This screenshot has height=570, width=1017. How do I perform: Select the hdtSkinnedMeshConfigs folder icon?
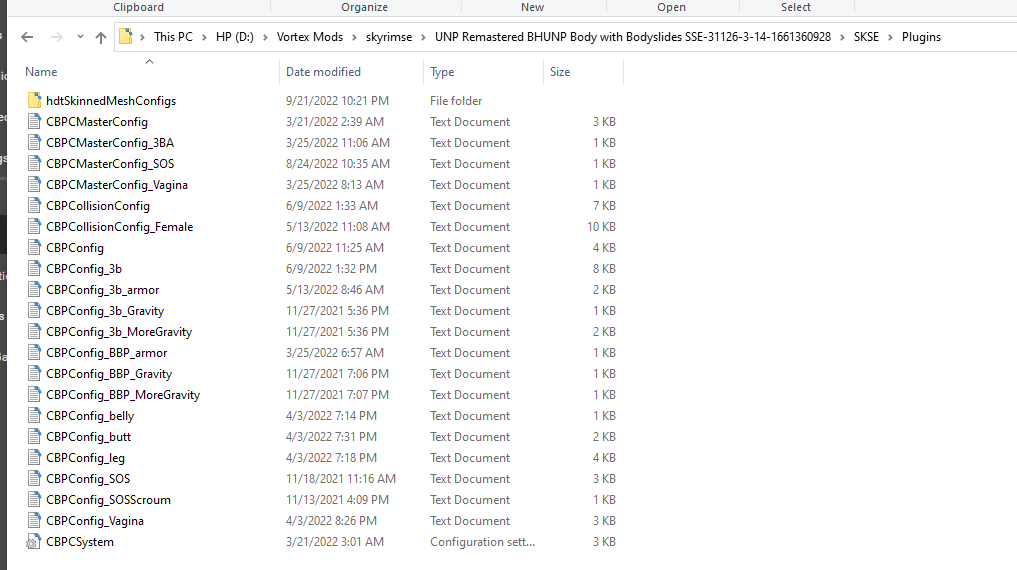point(34,101)
